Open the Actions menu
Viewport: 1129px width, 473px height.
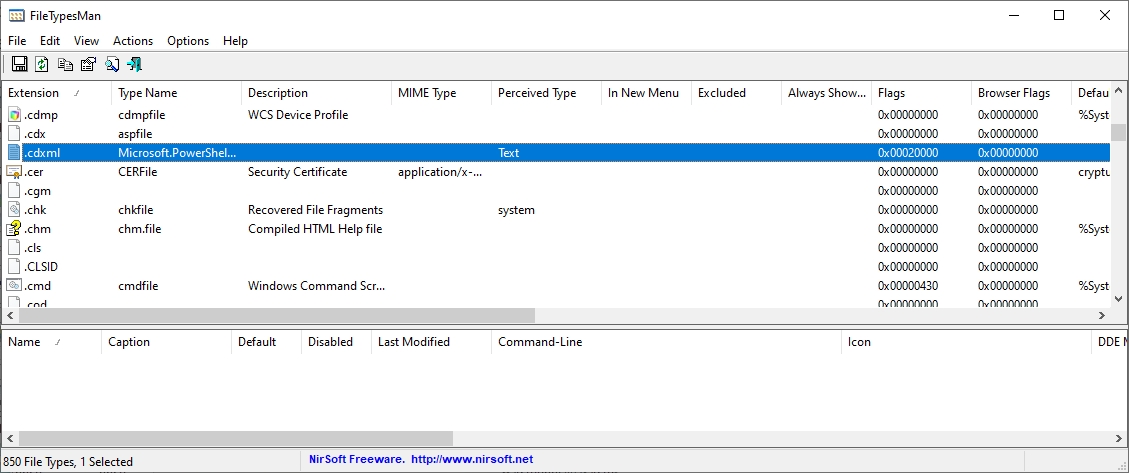point(133,41)
